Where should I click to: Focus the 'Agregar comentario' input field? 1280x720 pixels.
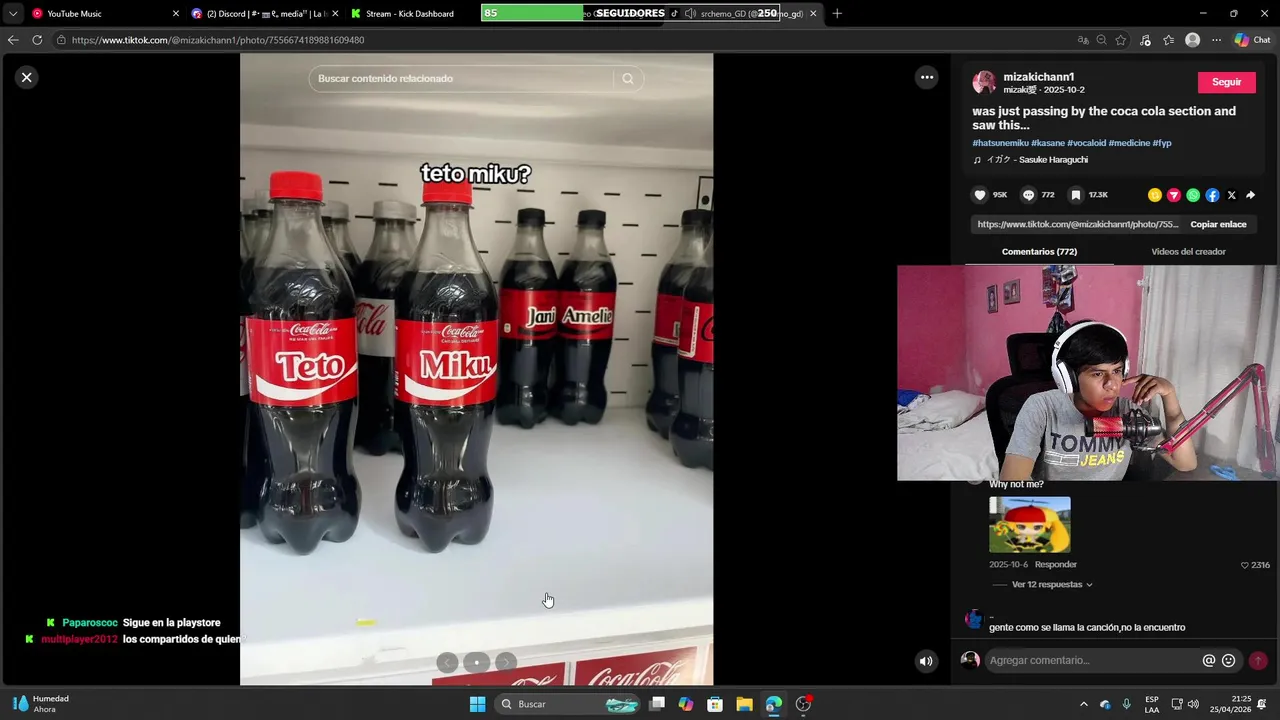[x=1092, y=660]
